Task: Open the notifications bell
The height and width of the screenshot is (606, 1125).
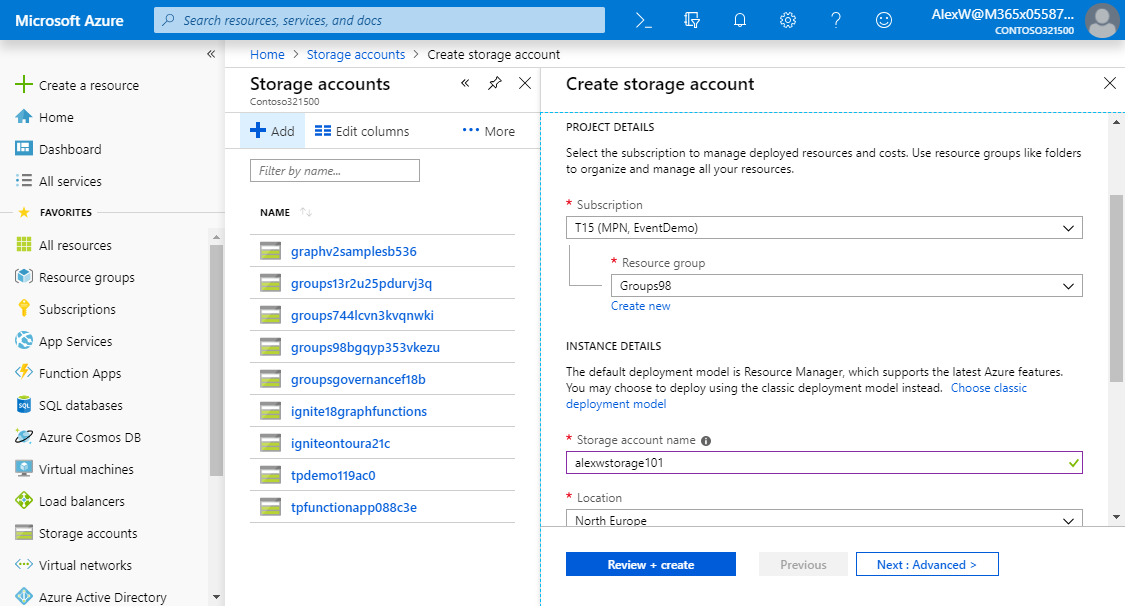Action: coord(740,20)
